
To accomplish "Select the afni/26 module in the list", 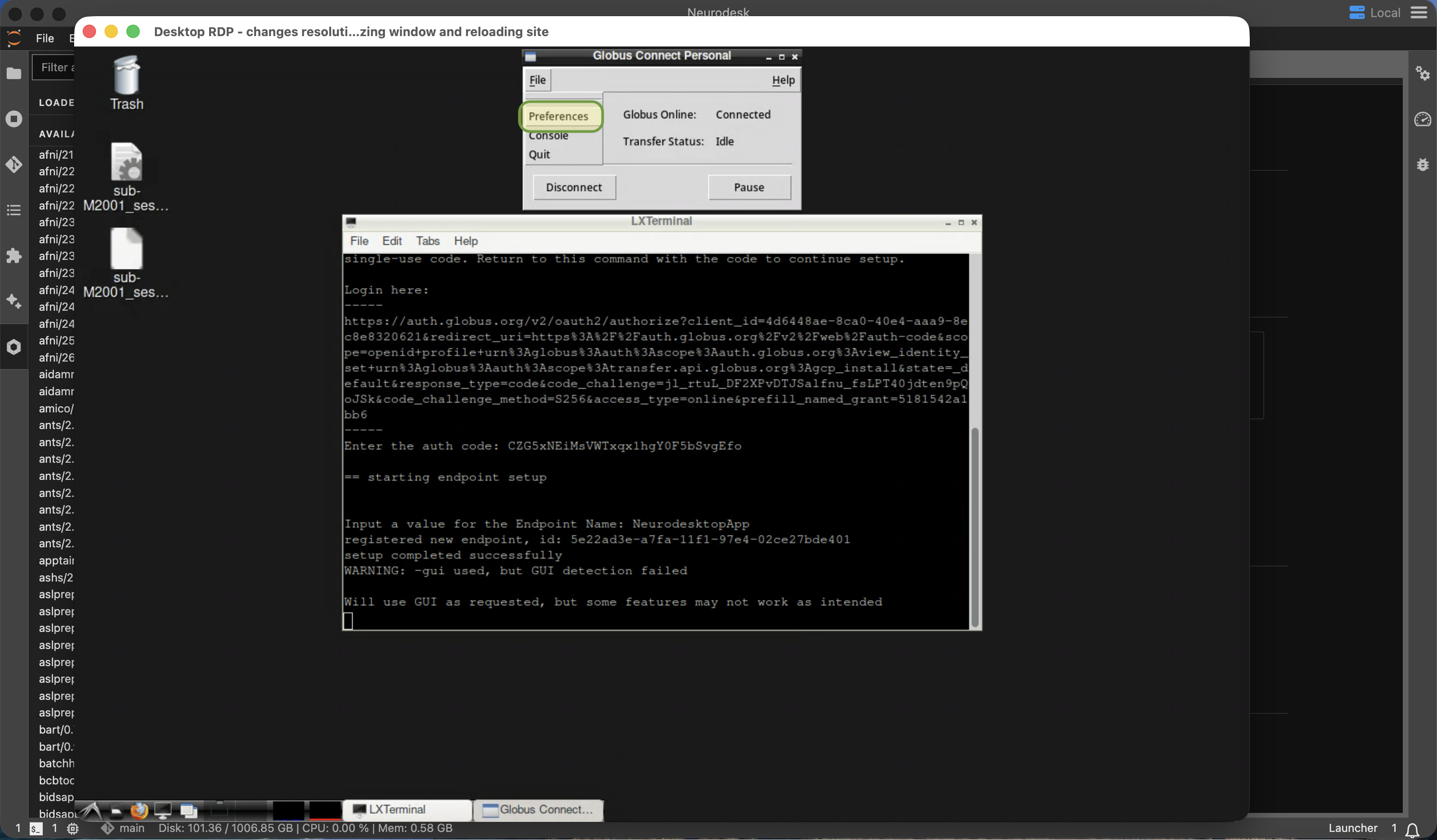I will click(56, 358).
